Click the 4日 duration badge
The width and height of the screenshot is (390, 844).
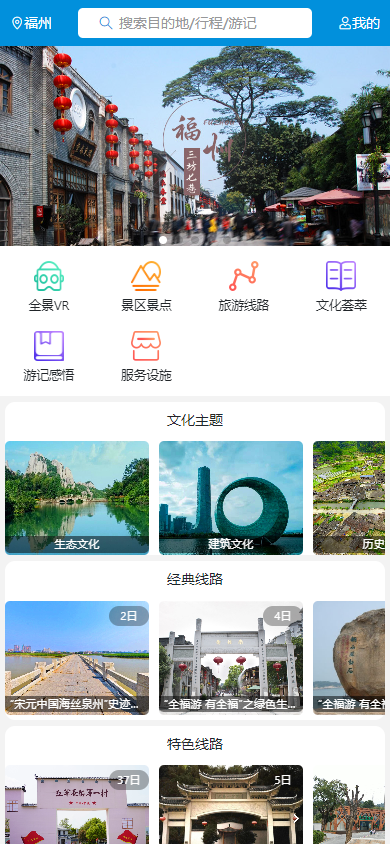point(283,616)
